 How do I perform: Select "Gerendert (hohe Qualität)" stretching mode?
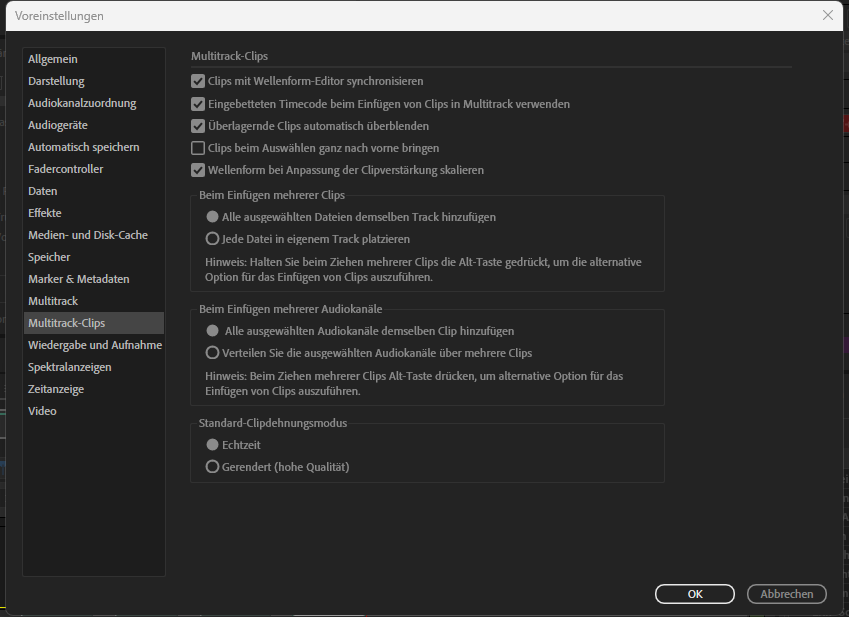[x=211, y=467]
